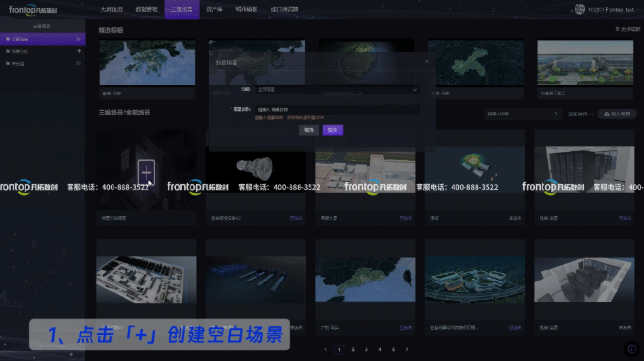Click the plus icon beside second sidebar folder

pyautogui.click(x=79, y=51)
